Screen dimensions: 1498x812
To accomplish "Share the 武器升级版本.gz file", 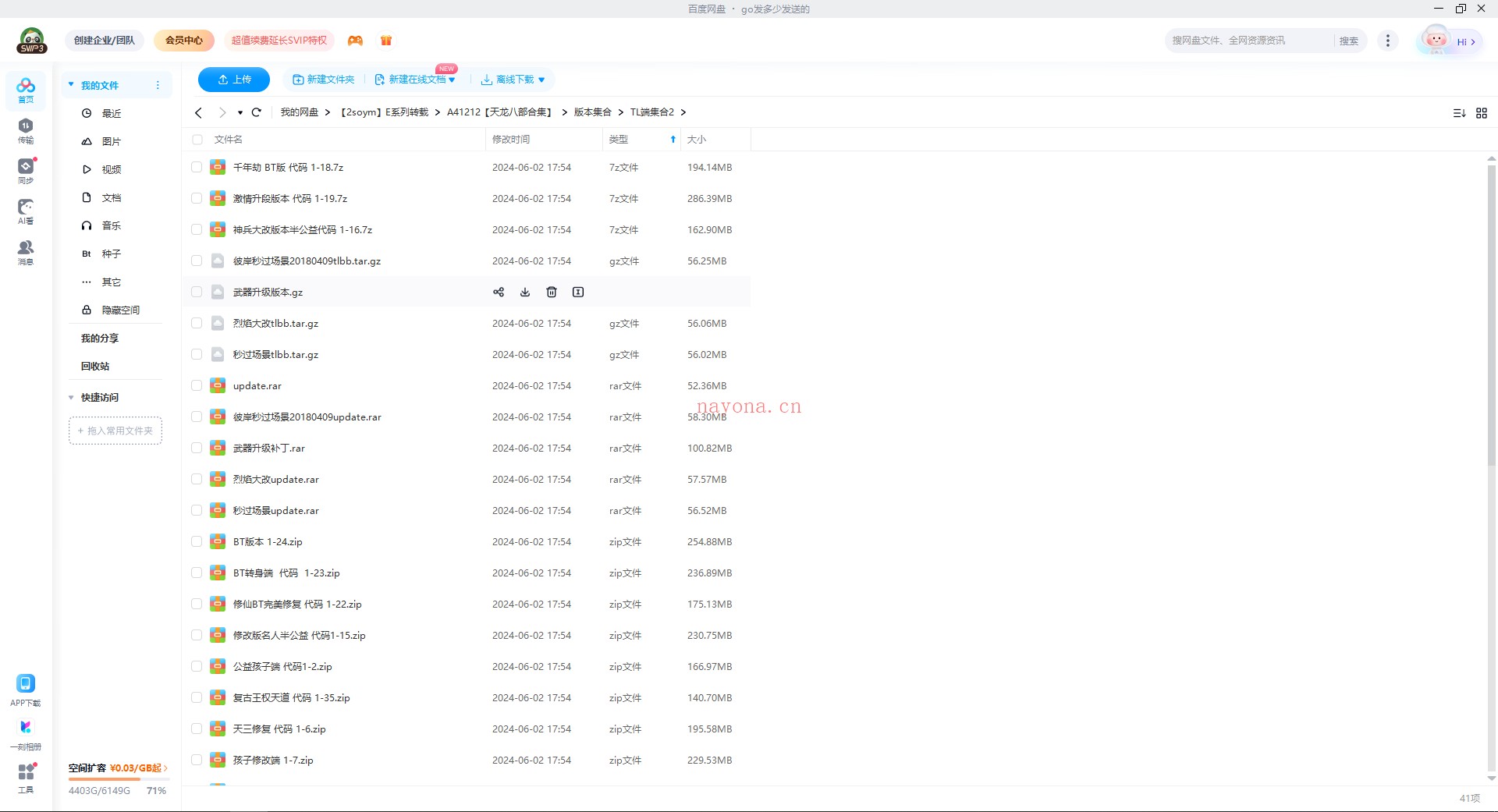I will (499, 292).
